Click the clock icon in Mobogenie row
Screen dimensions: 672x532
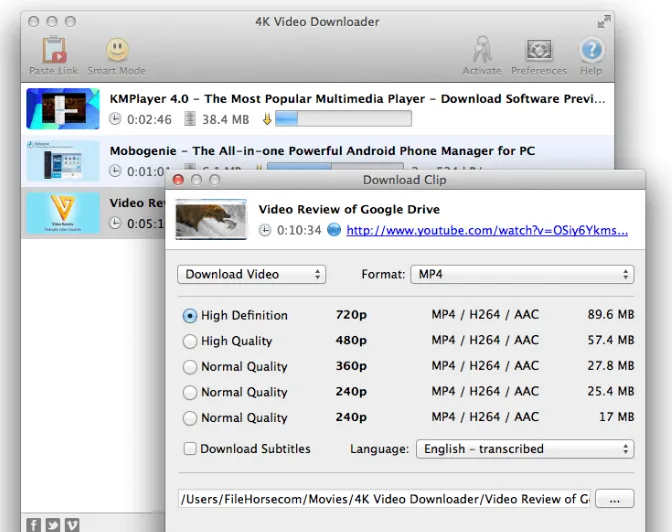click(x=115, y=171)
